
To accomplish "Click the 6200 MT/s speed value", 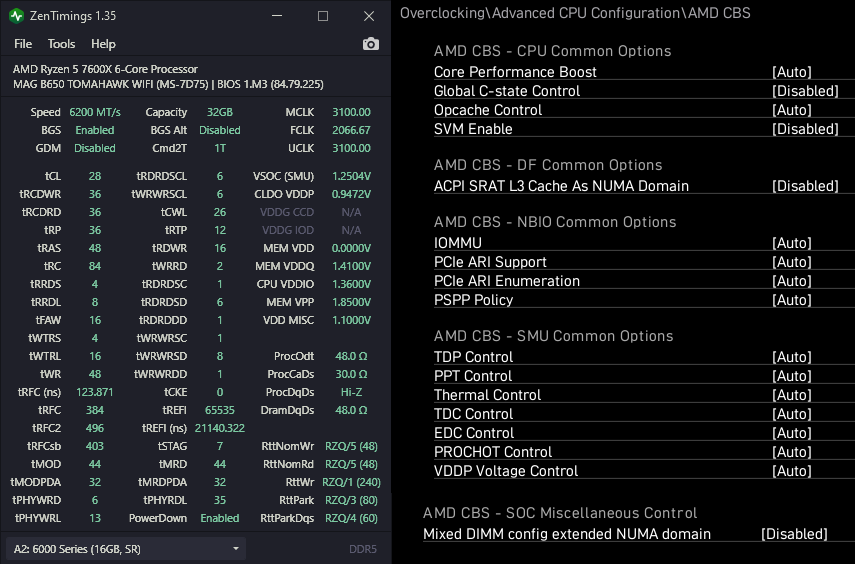I will click(95, 112).
